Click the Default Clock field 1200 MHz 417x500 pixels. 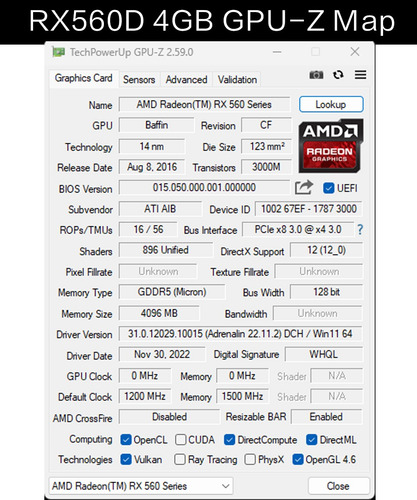[145, 396]
